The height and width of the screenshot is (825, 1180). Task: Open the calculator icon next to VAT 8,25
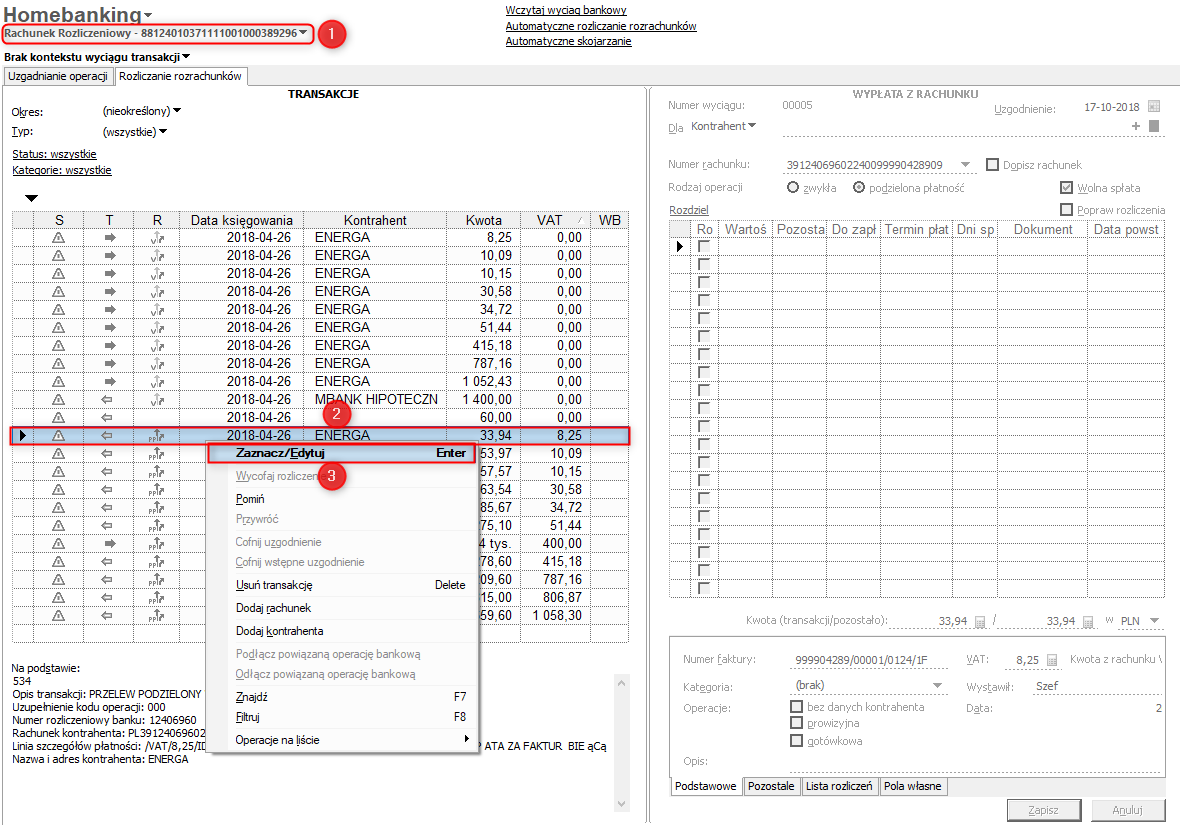[x=1052, y=660]
